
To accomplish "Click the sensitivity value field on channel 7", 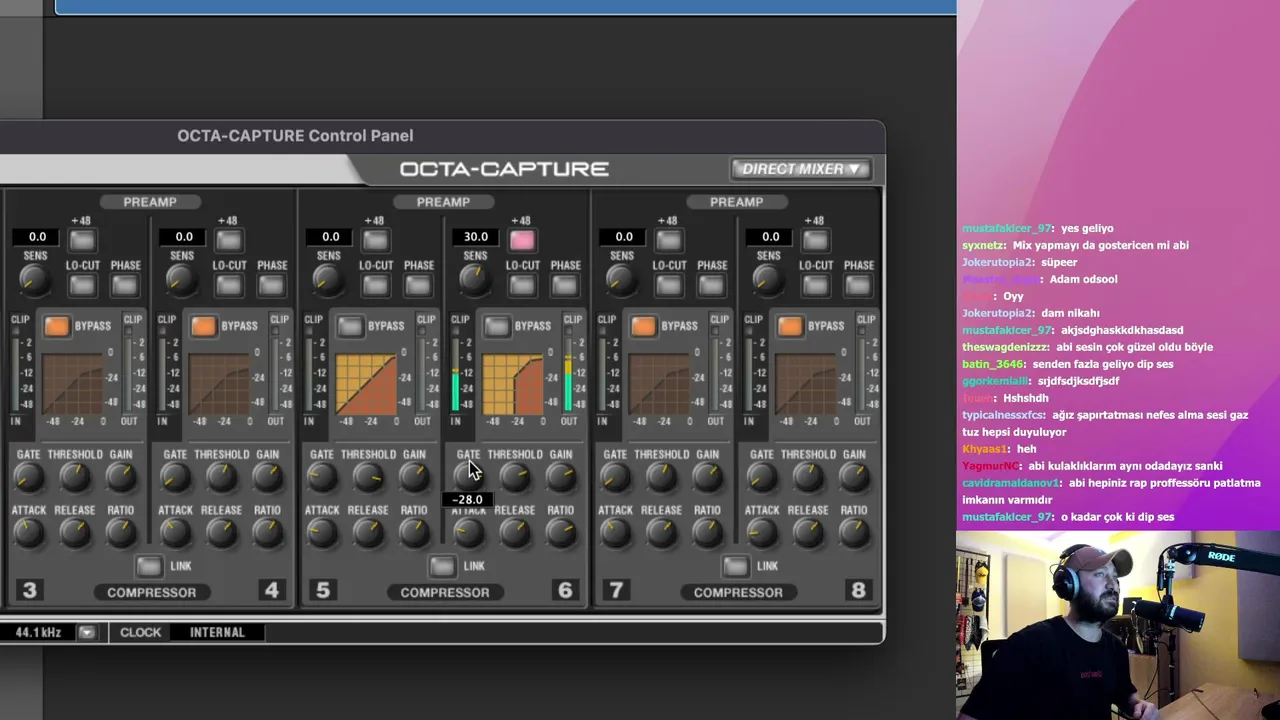I will point(623,237).
